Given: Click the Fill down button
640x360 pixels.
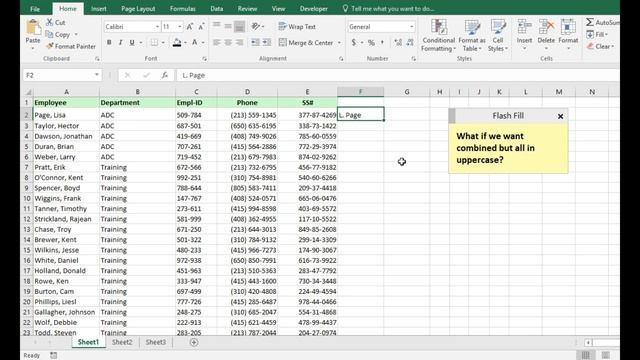Looking at the screenshot, I should click(x=597, y=35).
